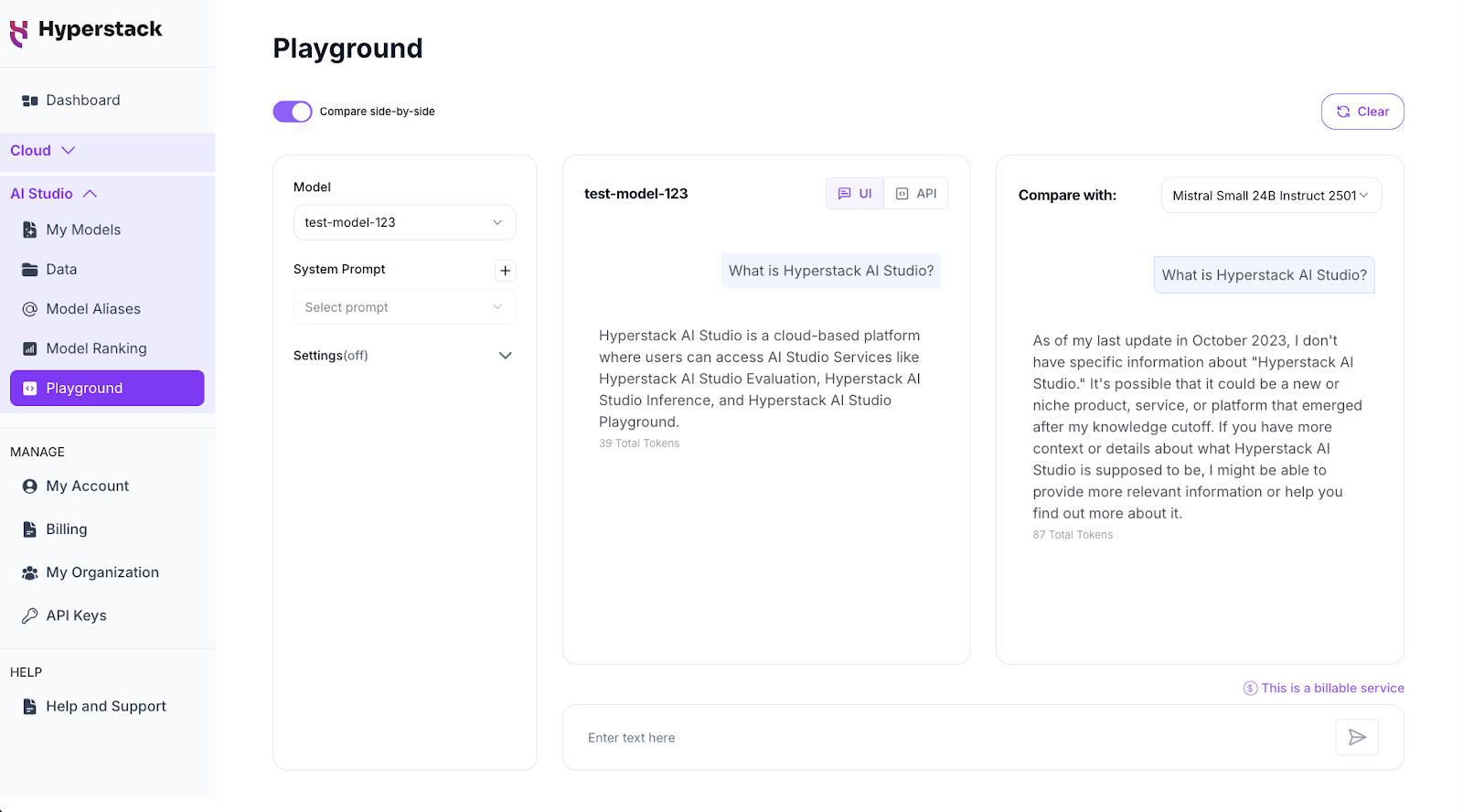This screenshot has height=812, width=1463.
Task: Focus the Enter text here input
Action: click(x=951, y=738)
